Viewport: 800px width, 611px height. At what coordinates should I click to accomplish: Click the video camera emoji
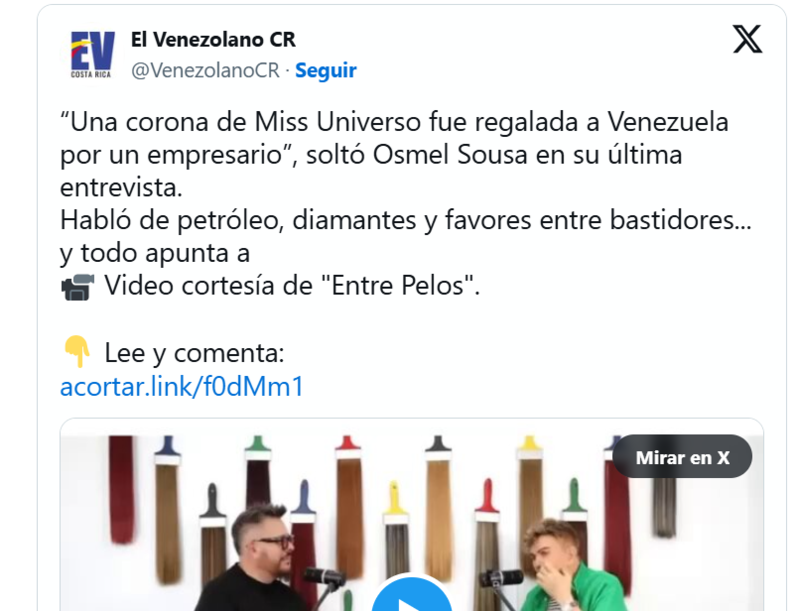pos(78,287)
